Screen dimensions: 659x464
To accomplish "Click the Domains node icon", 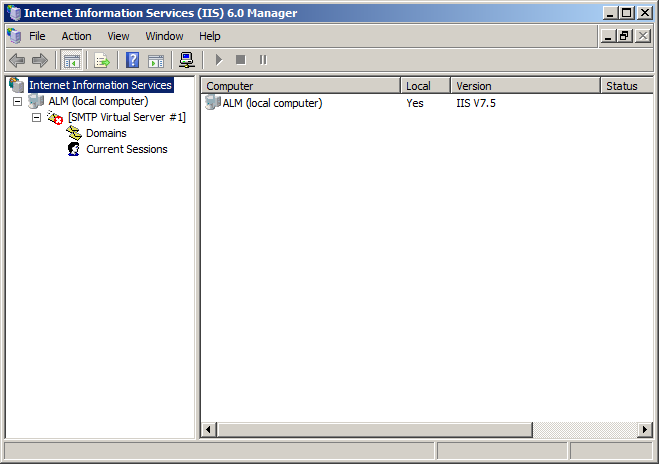I will [x=74, y=133].
